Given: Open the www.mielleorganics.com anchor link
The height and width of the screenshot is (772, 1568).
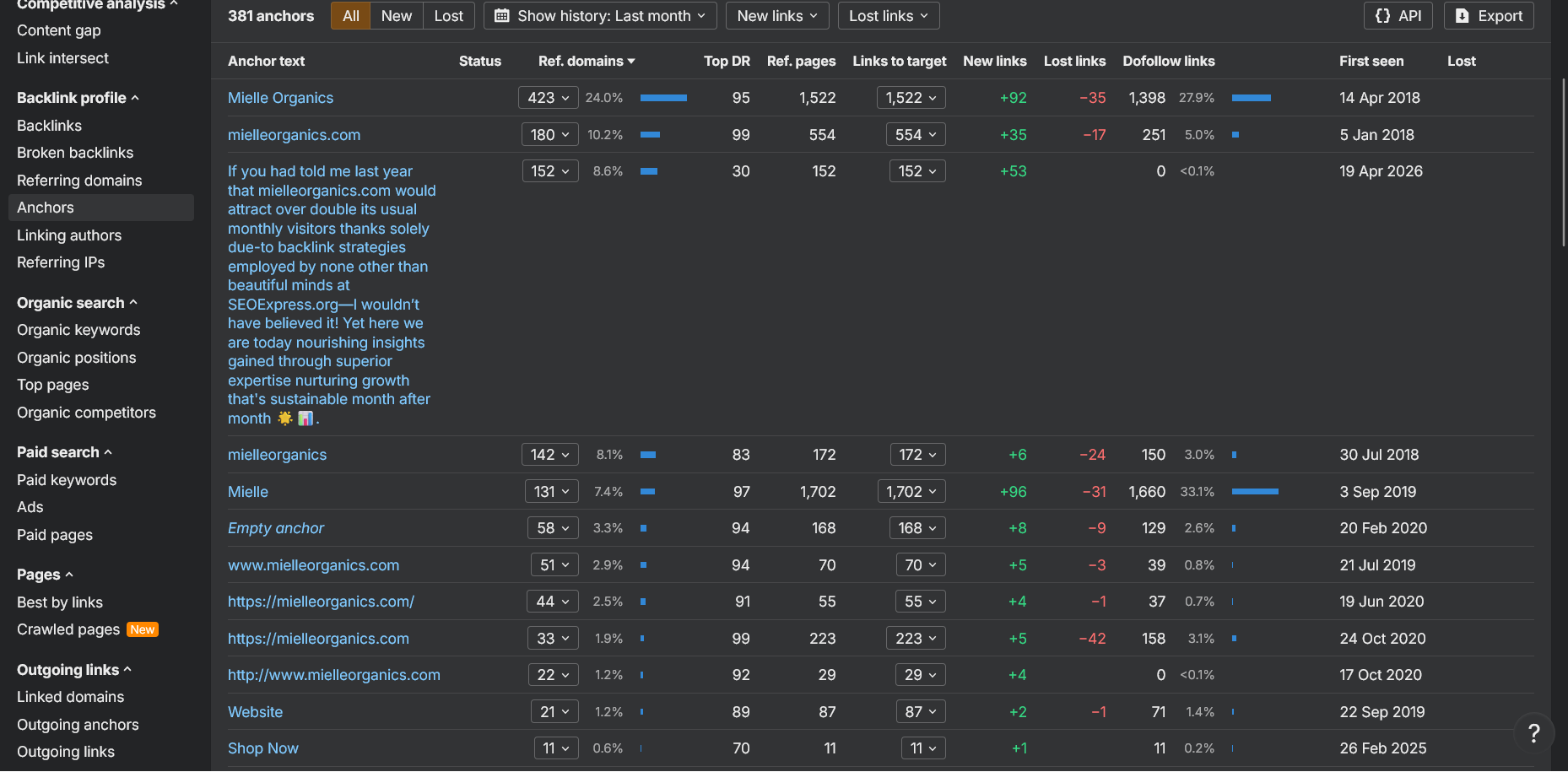Looking at the screenshot, I should pos(314,565).
